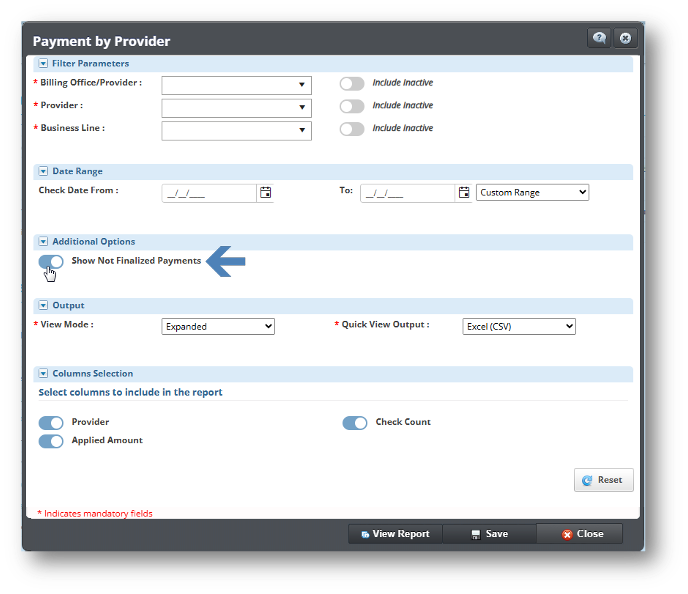Collapse the Filter Parameters section

click(43, 64)
